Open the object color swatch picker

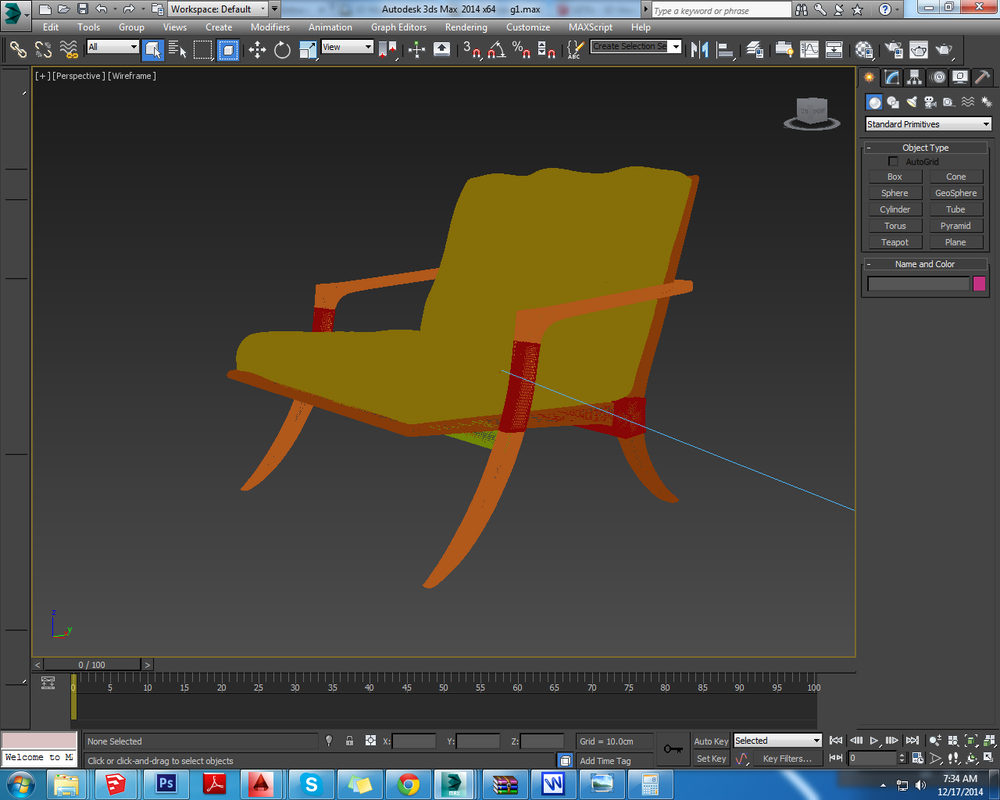tap(977, 284)
